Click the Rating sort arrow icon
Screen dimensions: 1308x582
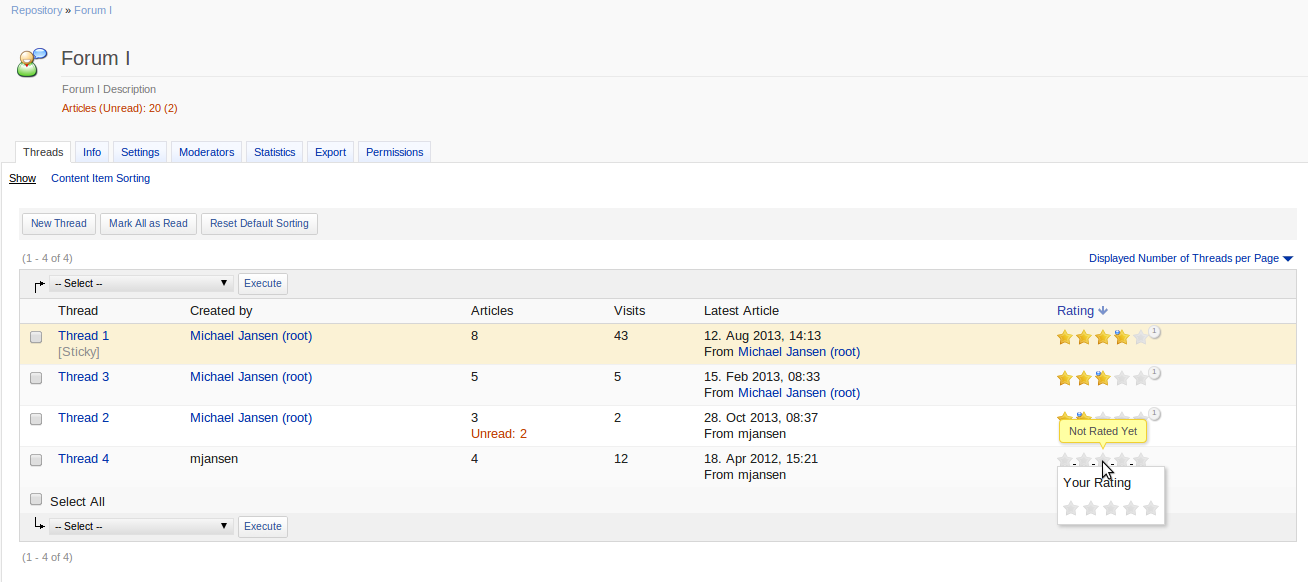pyautogui.click(x=1103, y=311)
